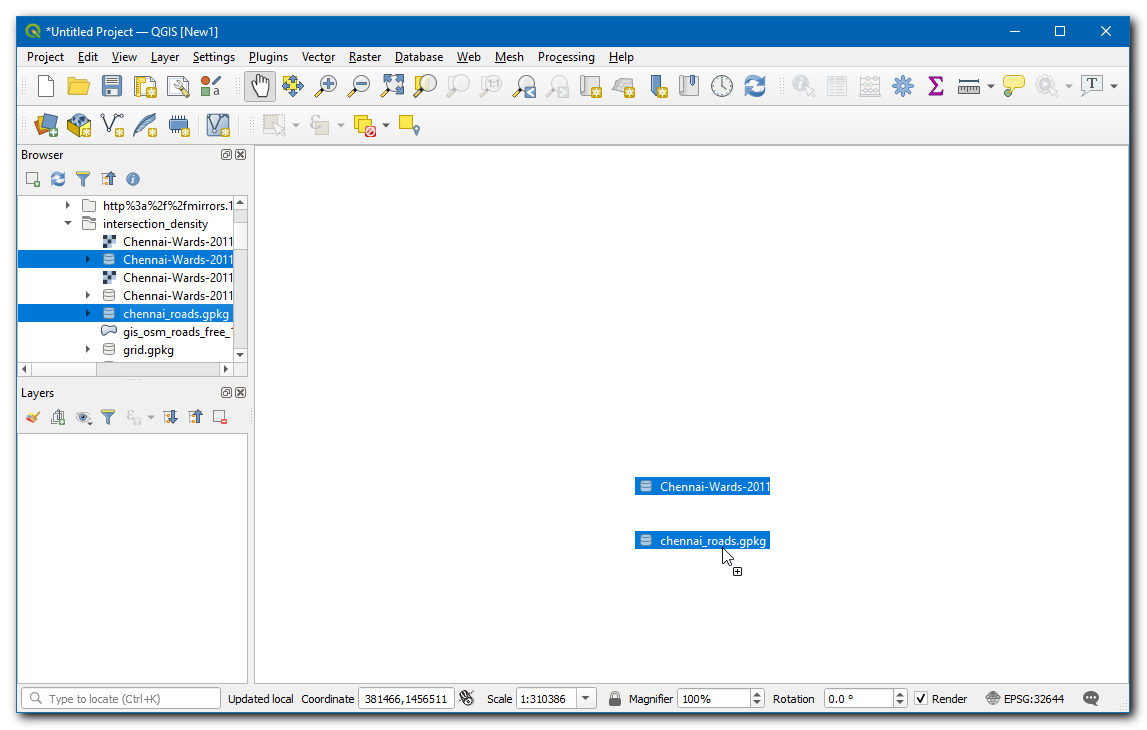
Task: Open the Data Source Manager icon
Action: (x=46, y=125)
